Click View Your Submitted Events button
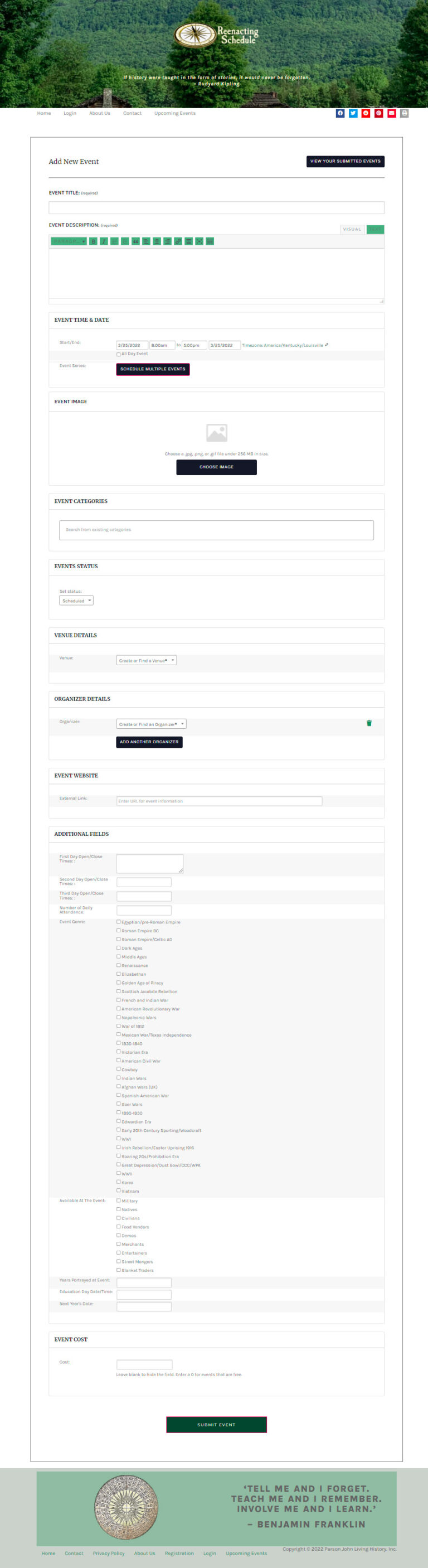This screenshot has width=428, height=1568. [346, 161]
